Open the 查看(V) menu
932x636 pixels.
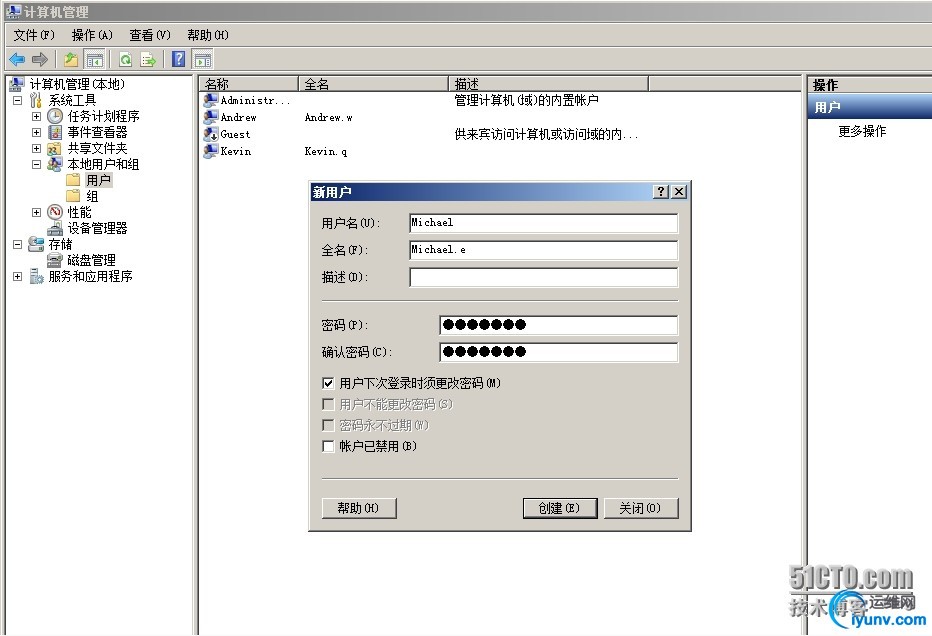pyautogui.click(x=150, y=35)
